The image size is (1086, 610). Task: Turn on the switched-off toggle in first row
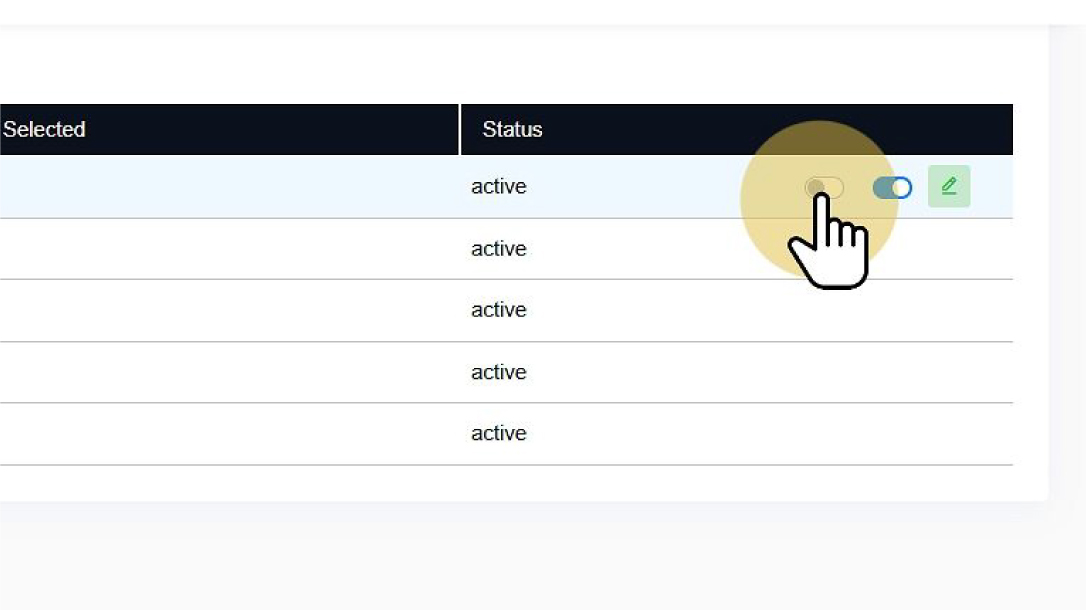coord(825,187)
